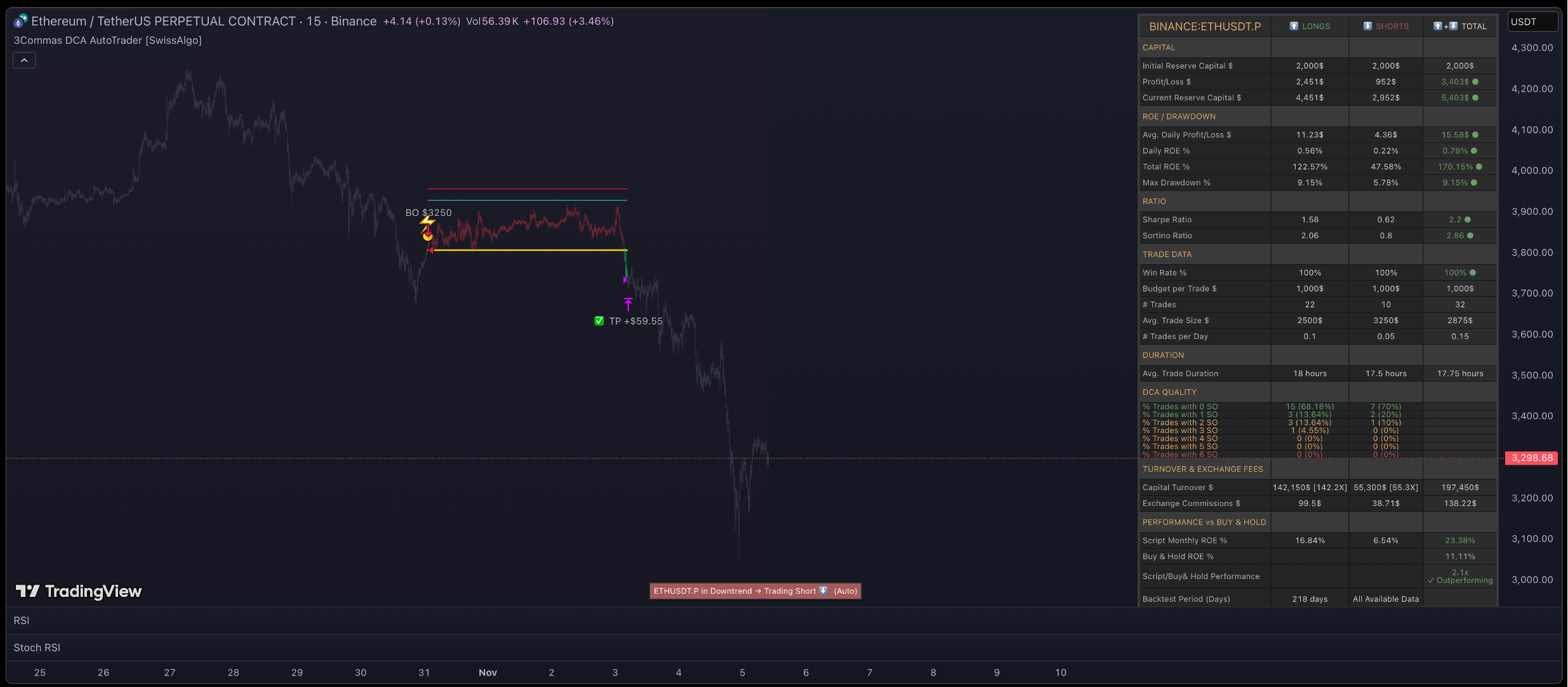The width and height of the screenshot is (1568, 687).
Task: Click the down-arrow icon beside SHORTS
Action: (x=1367, y=26)
